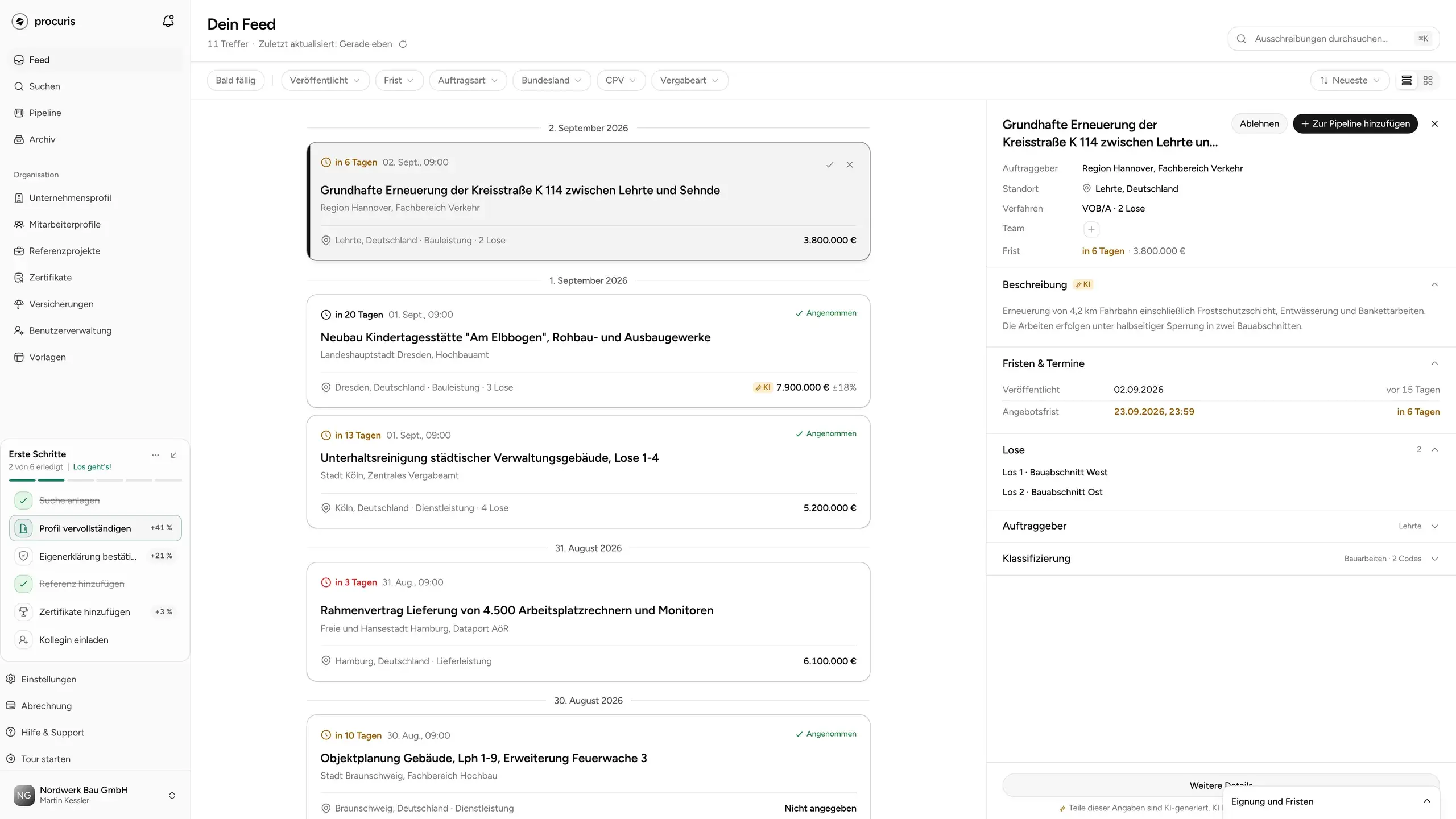
Task: Collapse the Fristen & Termine section
Action: (1434, 363)
